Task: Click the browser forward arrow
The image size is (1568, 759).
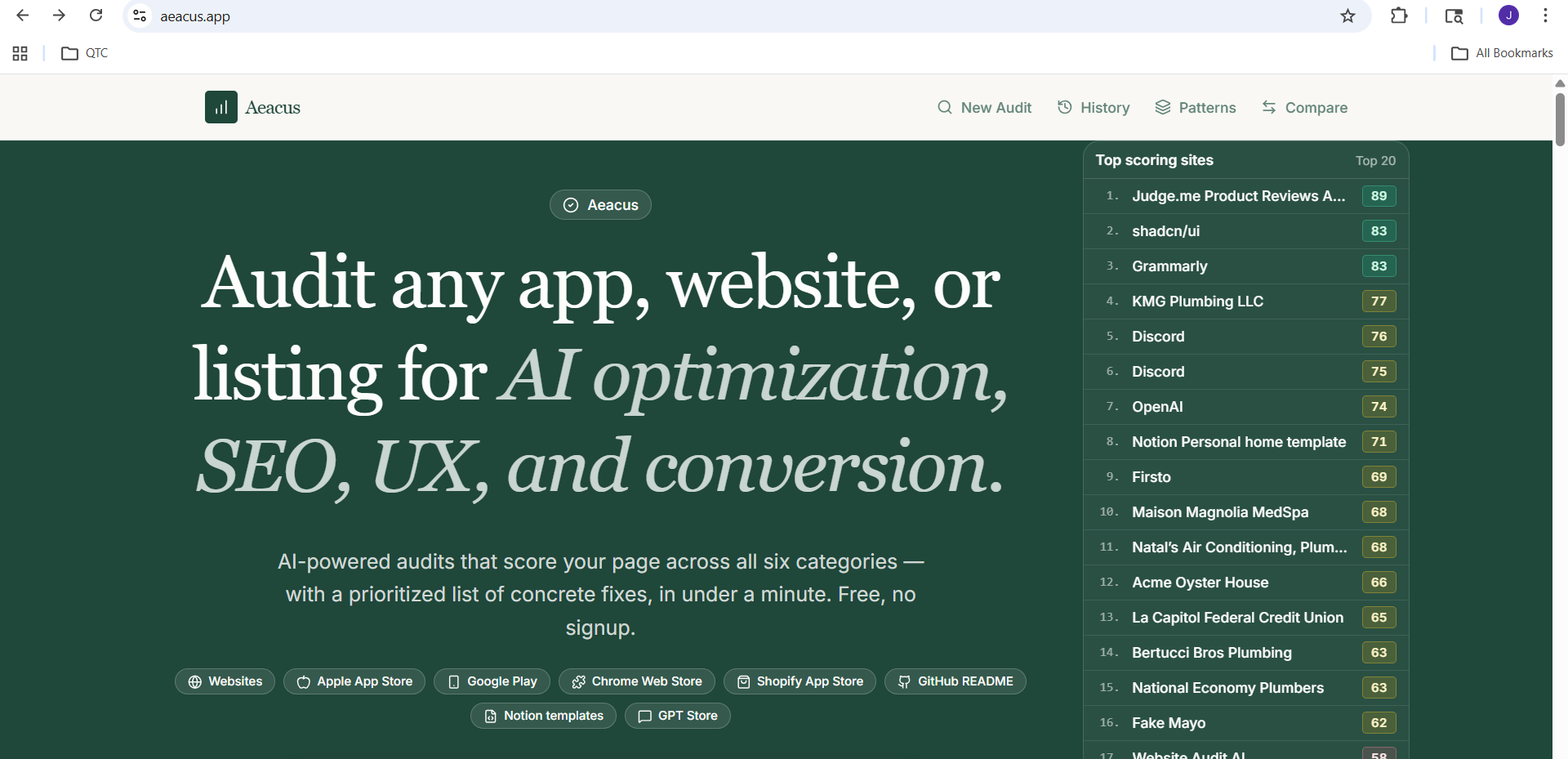Action: [x=59, y=16]
